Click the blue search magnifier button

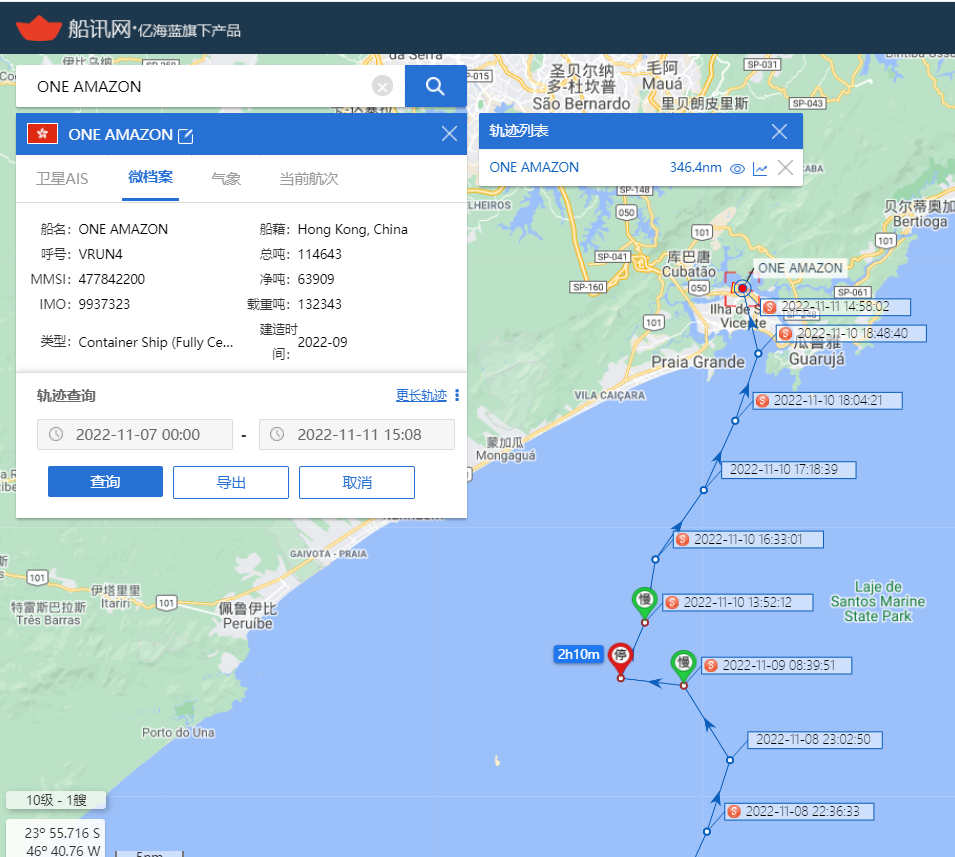[x=435, y=86]
